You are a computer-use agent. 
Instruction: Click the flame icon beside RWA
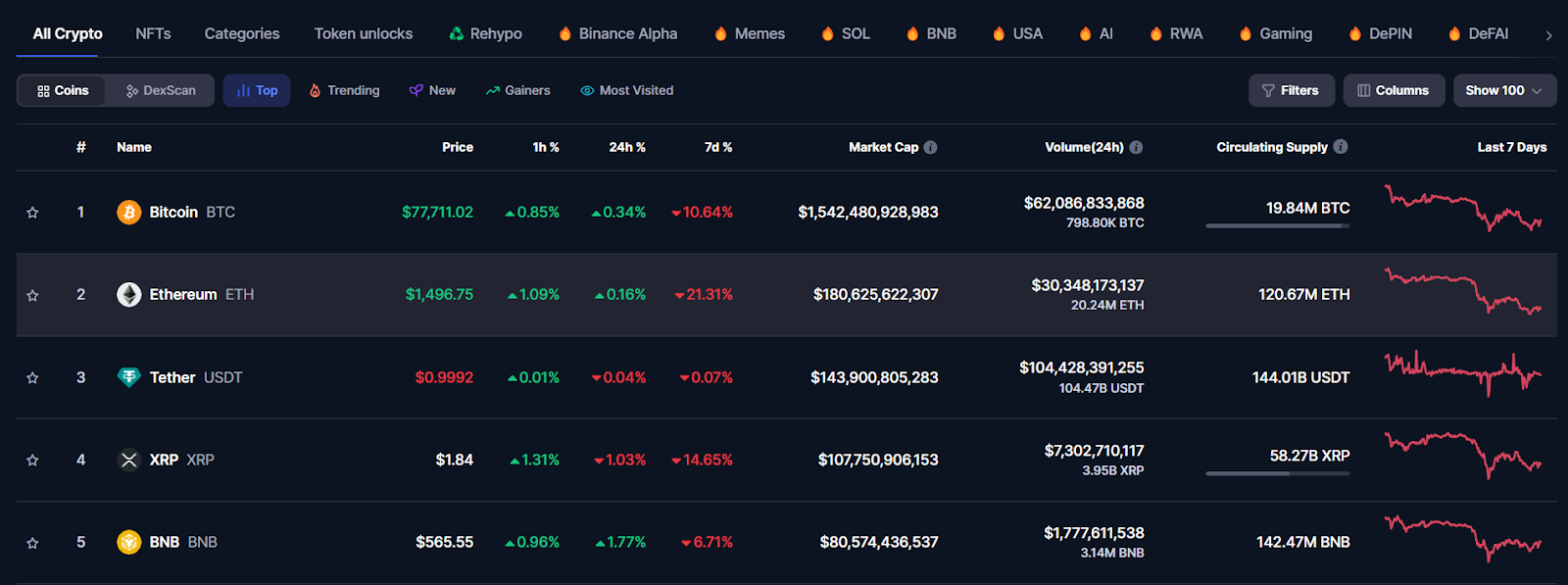click(x=1156, y=33)
